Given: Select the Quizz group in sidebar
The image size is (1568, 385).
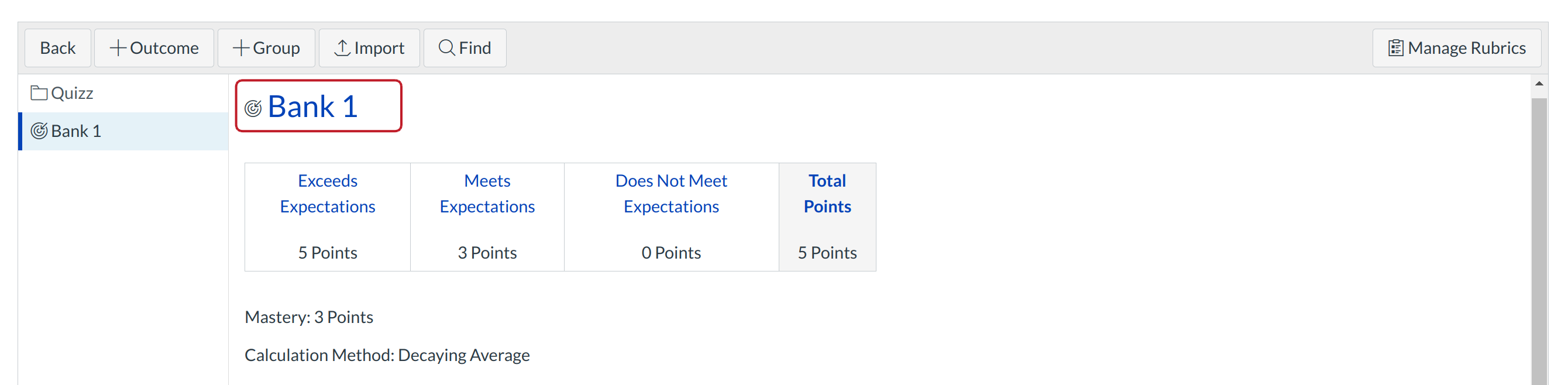Looking at the screenshot, I should pyautogui.click(x=72, y=93).
